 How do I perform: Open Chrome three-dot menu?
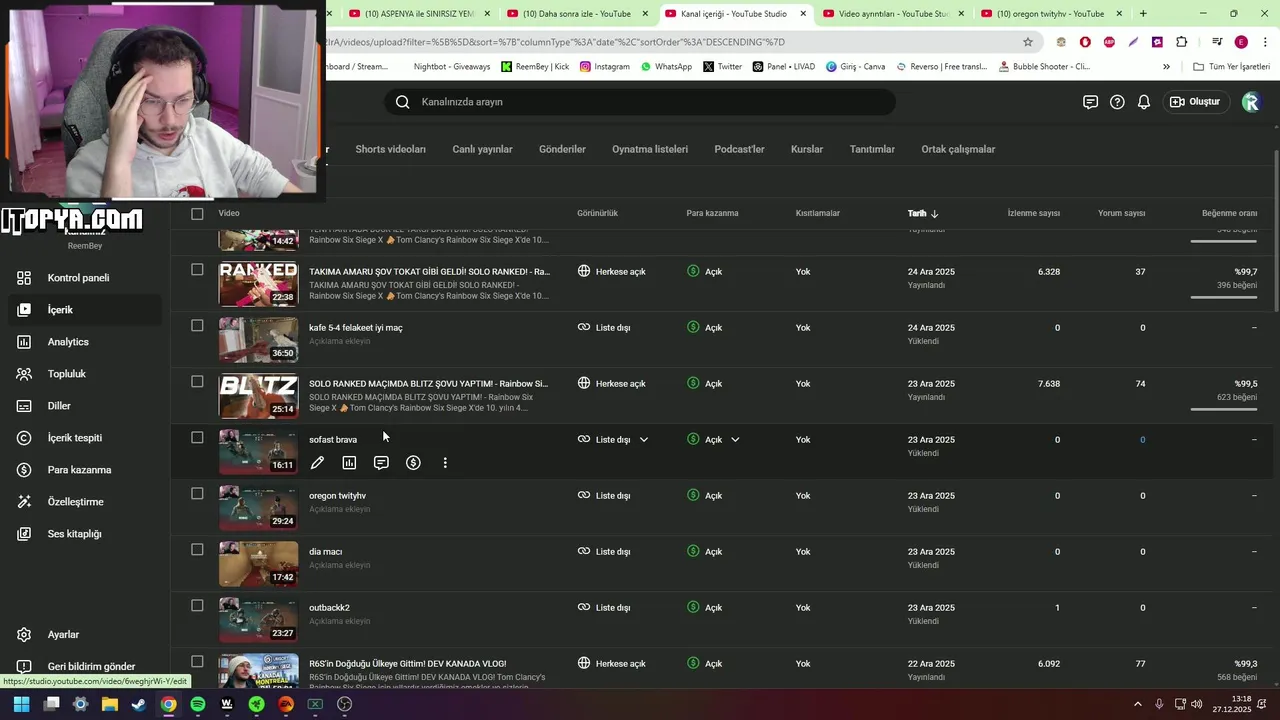pyautogui.click(x=1263, y=42)
